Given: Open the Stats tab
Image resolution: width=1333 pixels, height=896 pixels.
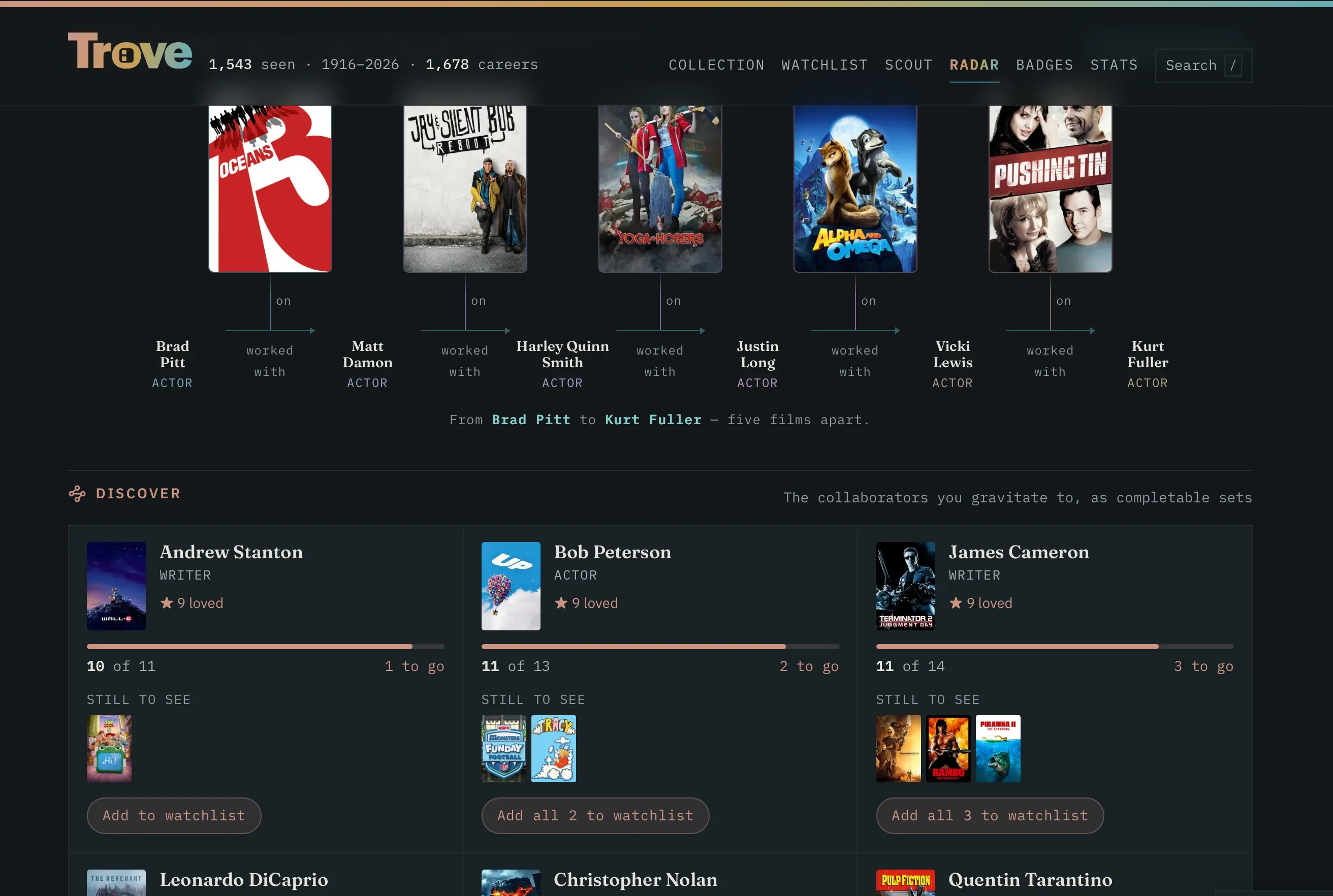Looking at the screenshot, I should (1114, 65).
